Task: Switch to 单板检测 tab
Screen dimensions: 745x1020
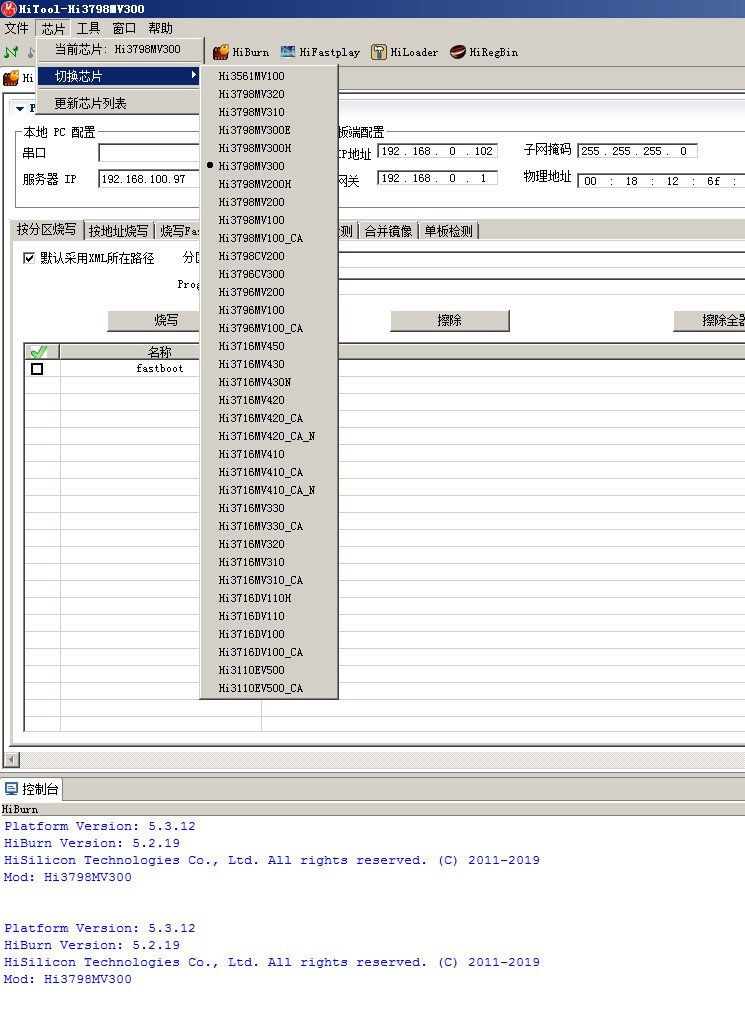Action: tap(448, 231)
